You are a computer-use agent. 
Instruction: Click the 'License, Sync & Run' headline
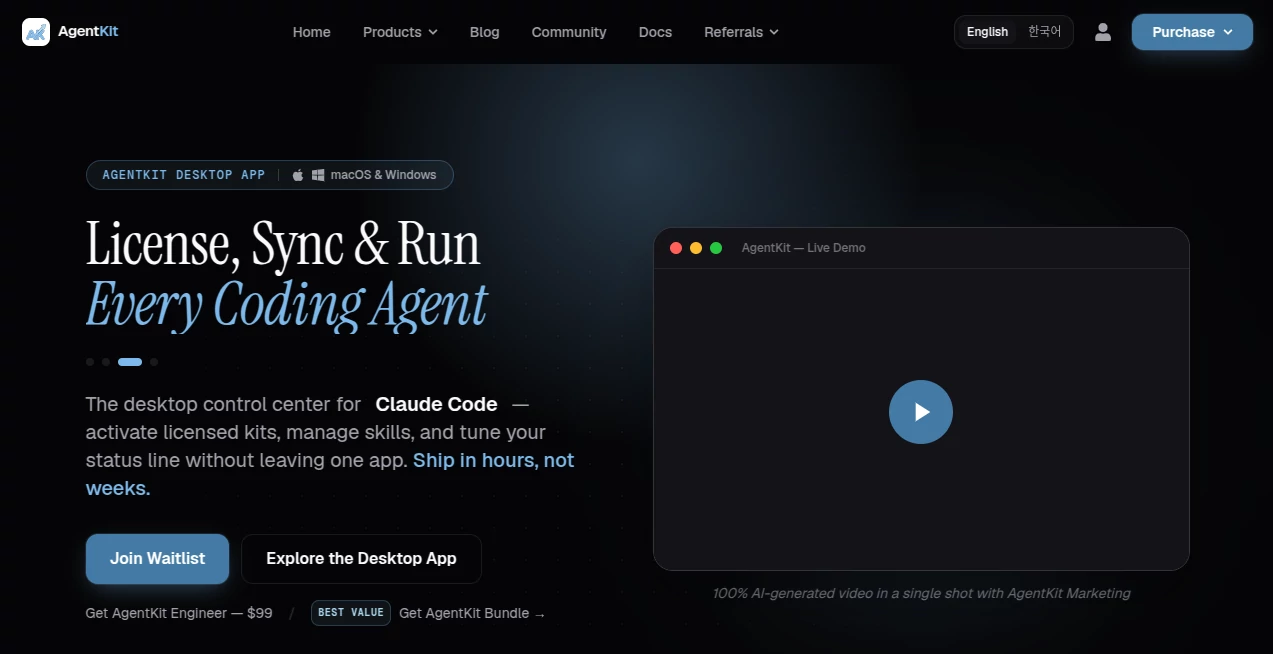click(283, 243)
